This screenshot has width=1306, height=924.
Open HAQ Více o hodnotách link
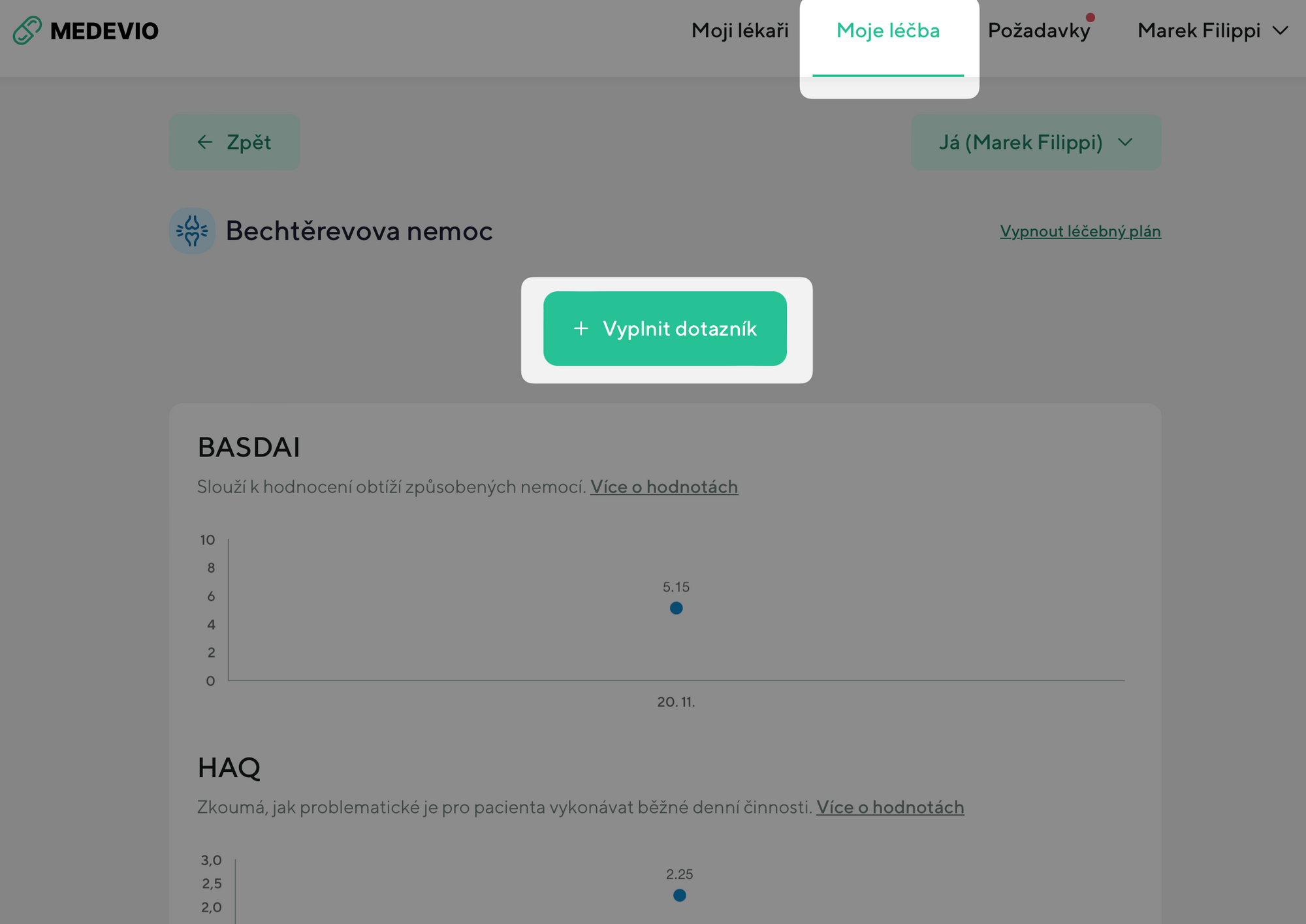coord(889,808)
